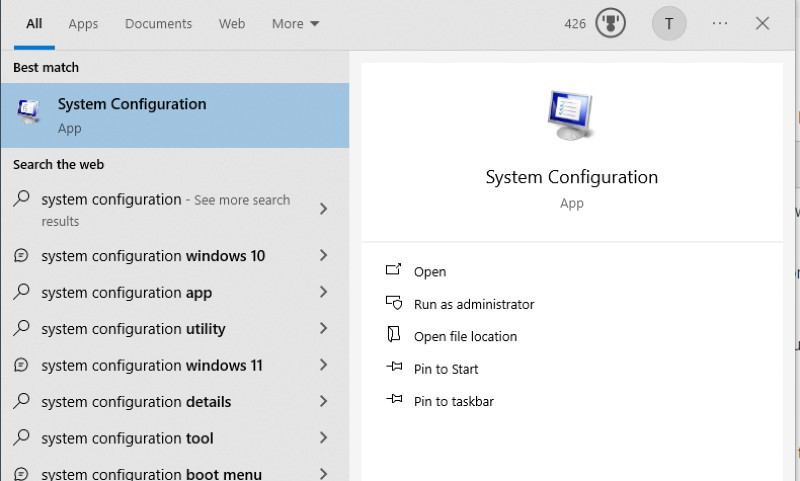Expand arrow for 'system configuration utility'
The image size is (800, 481).
pos(323,328)
